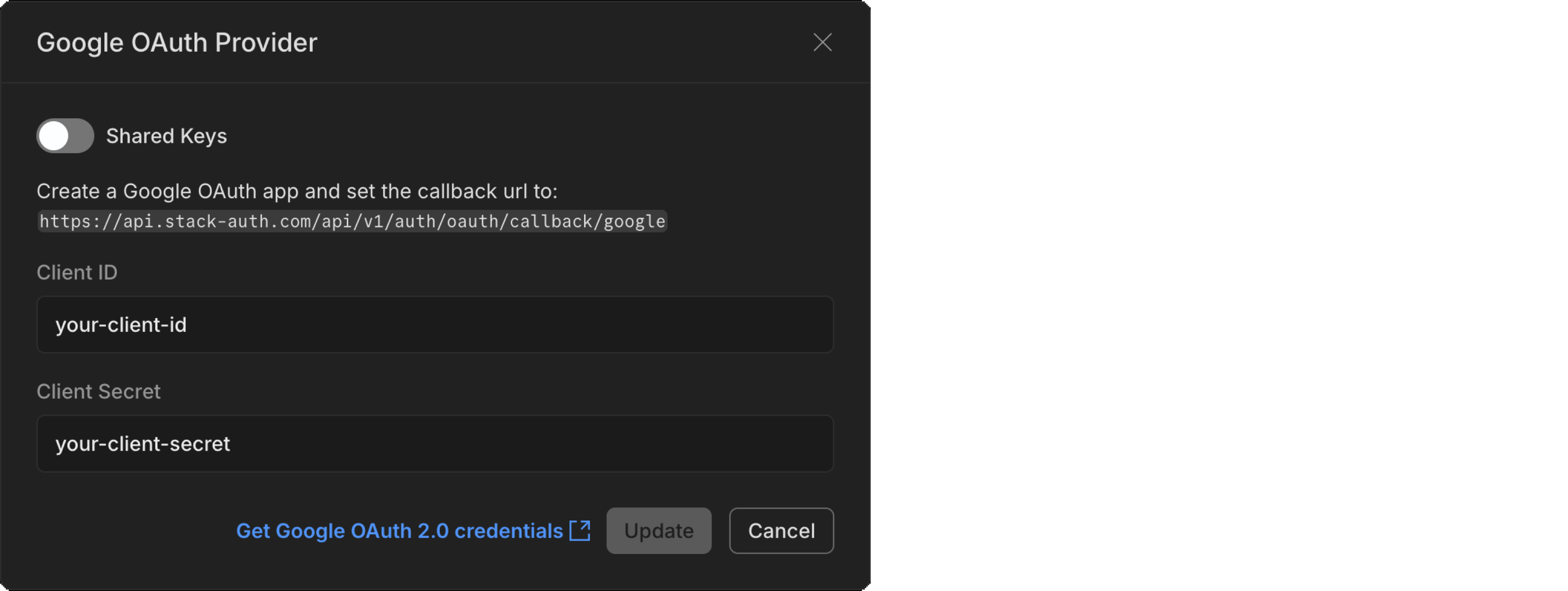Click the Client ID field label
The width and height of the screenshot is (1568, 591).
click(77, 272)
